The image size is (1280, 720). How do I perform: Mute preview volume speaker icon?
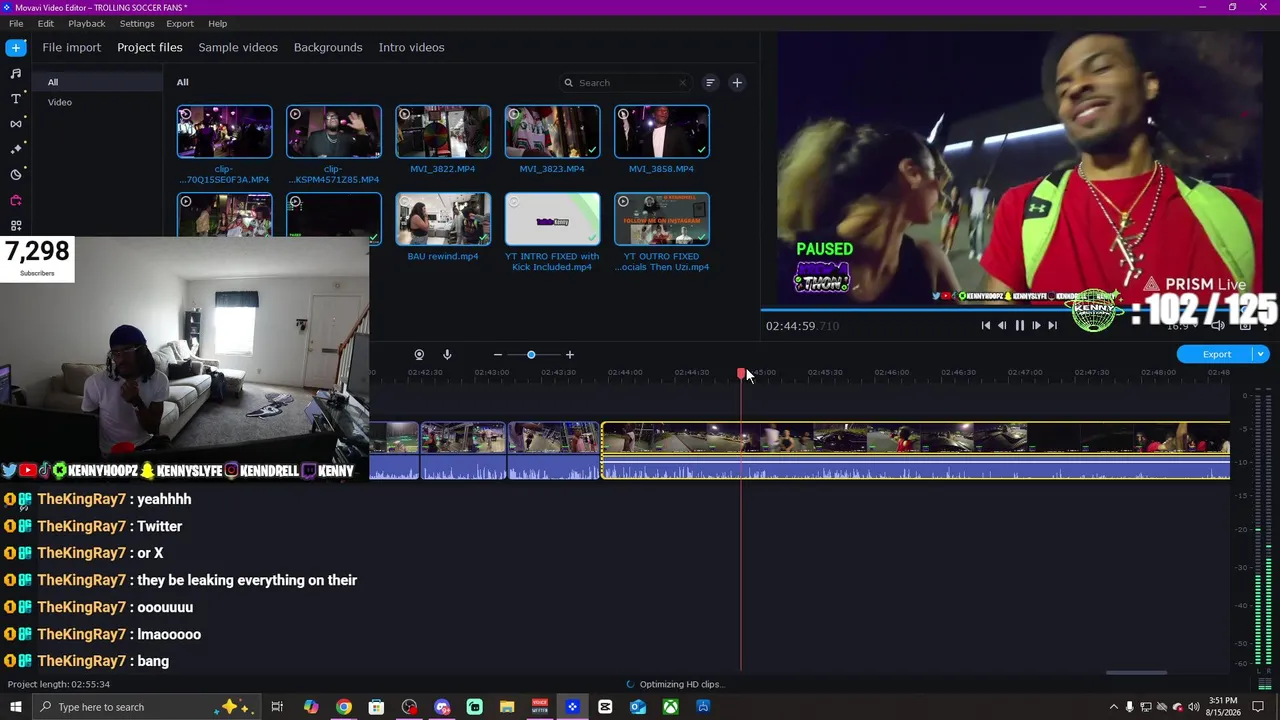(x=1218, y=325)
